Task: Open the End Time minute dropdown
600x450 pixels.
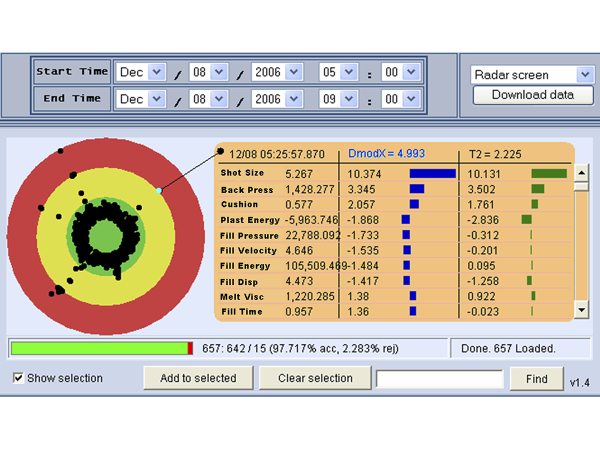Action: point(400,99)
